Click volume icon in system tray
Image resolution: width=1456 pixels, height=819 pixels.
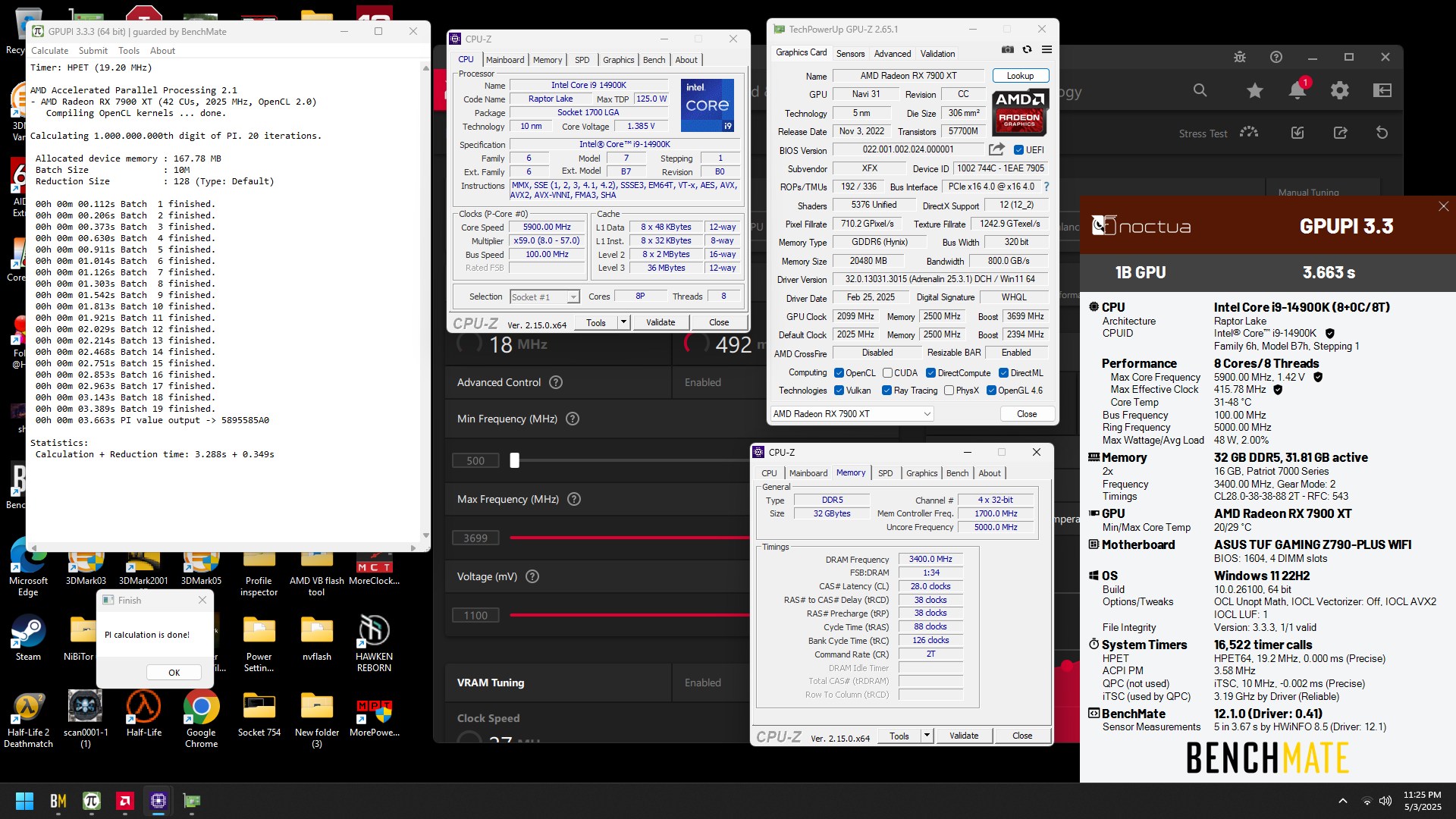[1385, 801]
